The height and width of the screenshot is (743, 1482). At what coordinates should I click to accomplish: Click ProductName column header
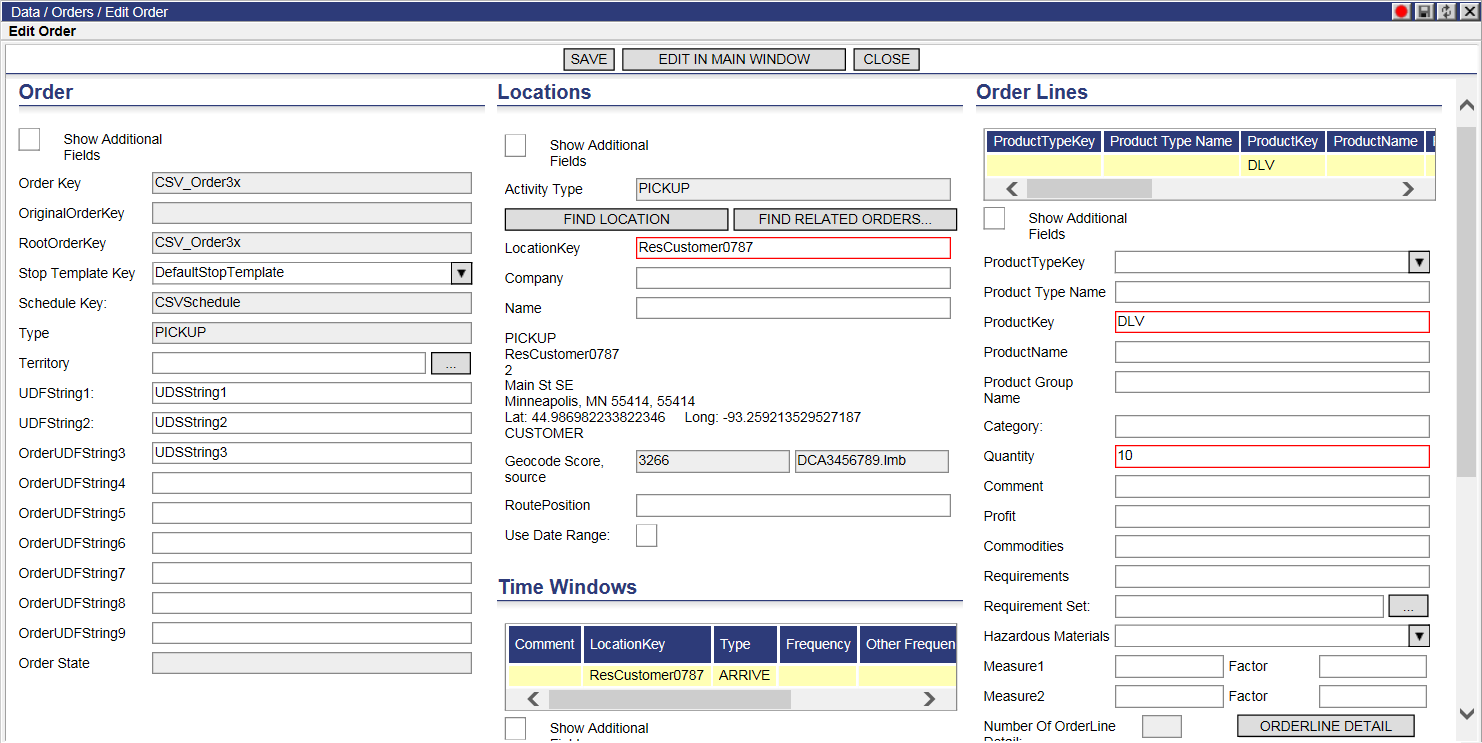tap(1376, 142)
